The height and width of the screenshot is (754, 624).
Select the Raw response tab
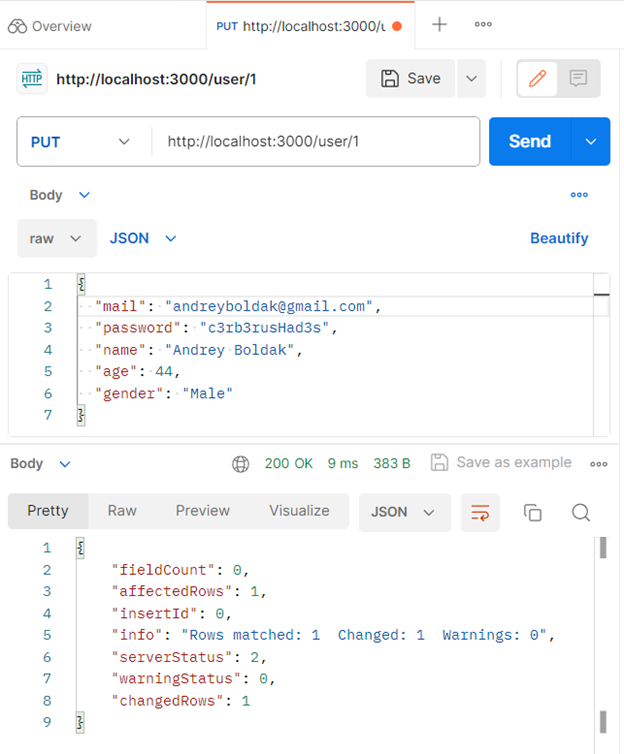pyautogui.click(x=122, y=511)
